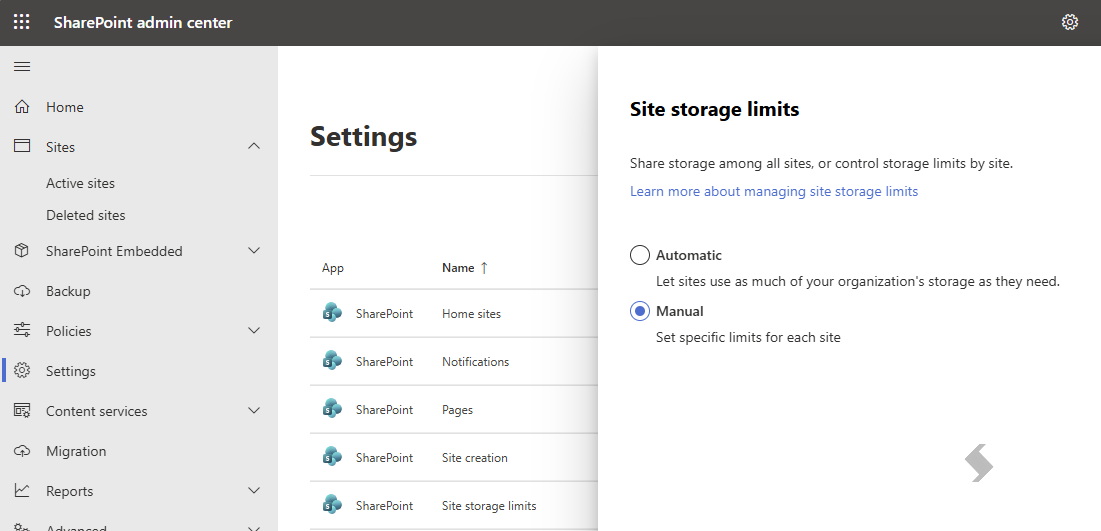Collapse the Sites section chevron

(x=254, y=146)
